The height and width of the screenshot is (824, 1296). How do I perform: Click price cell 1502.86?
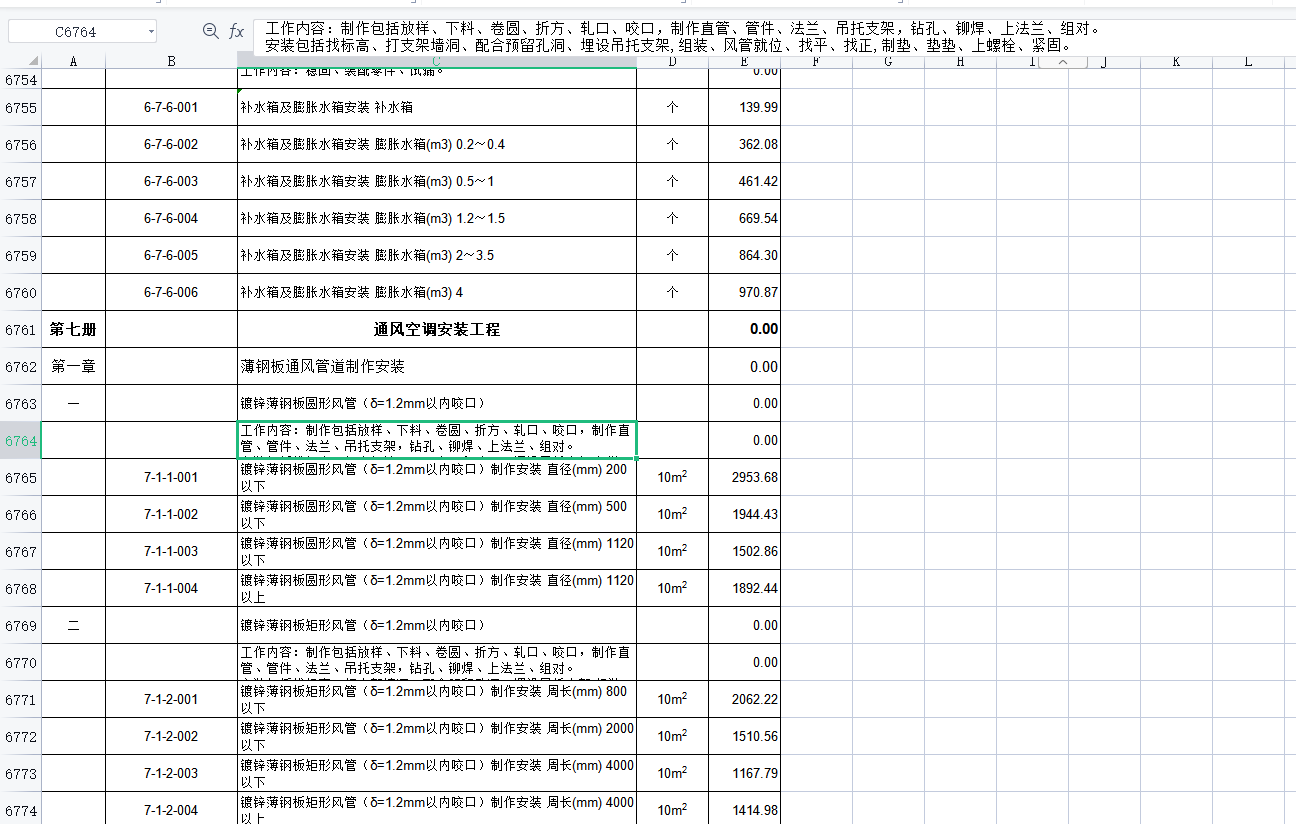click(744, 551)
